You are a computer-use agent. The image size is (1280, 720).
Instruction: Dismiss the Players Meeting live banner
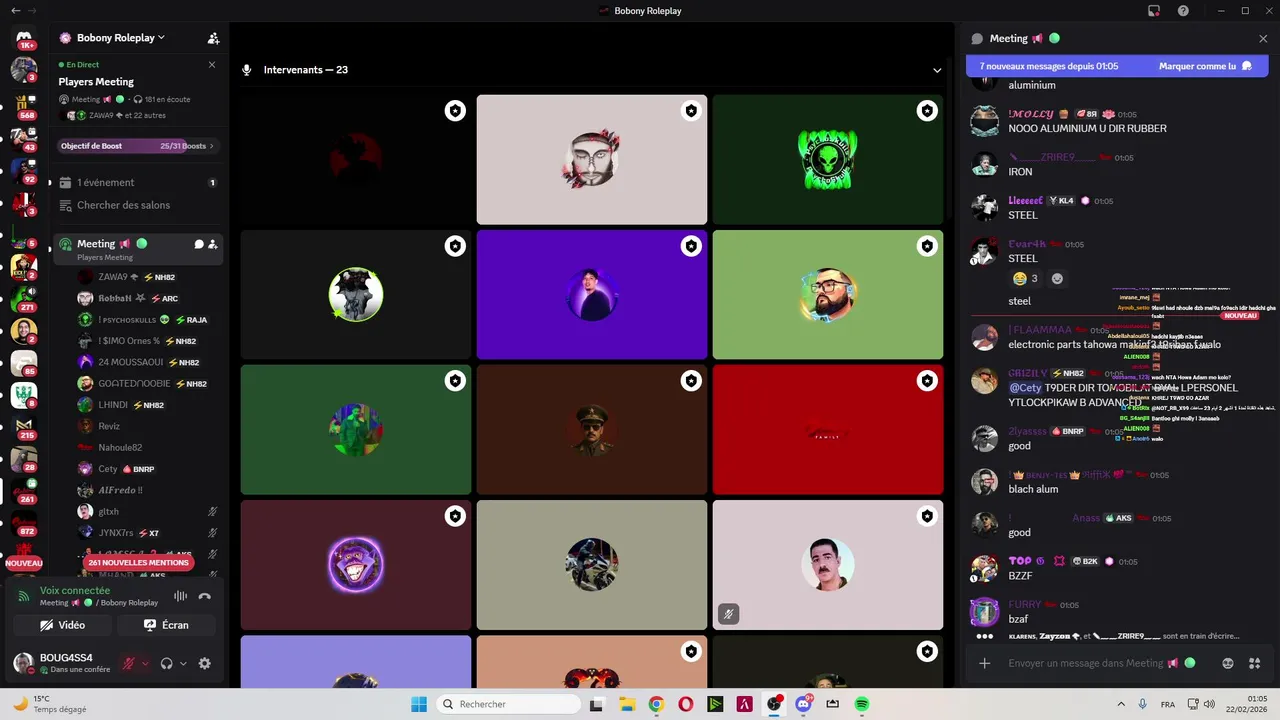coord(212,64)
